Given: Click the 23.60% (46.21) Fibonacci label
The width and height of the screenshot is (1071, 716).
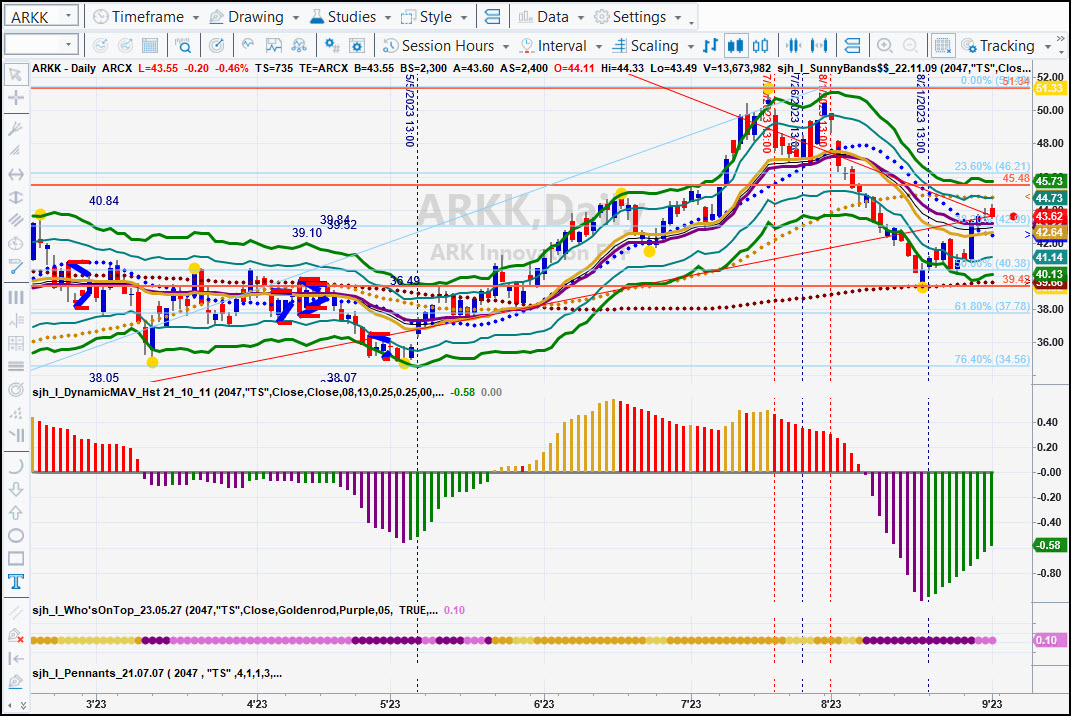Looking at the screenshot, I should (992, 166).
